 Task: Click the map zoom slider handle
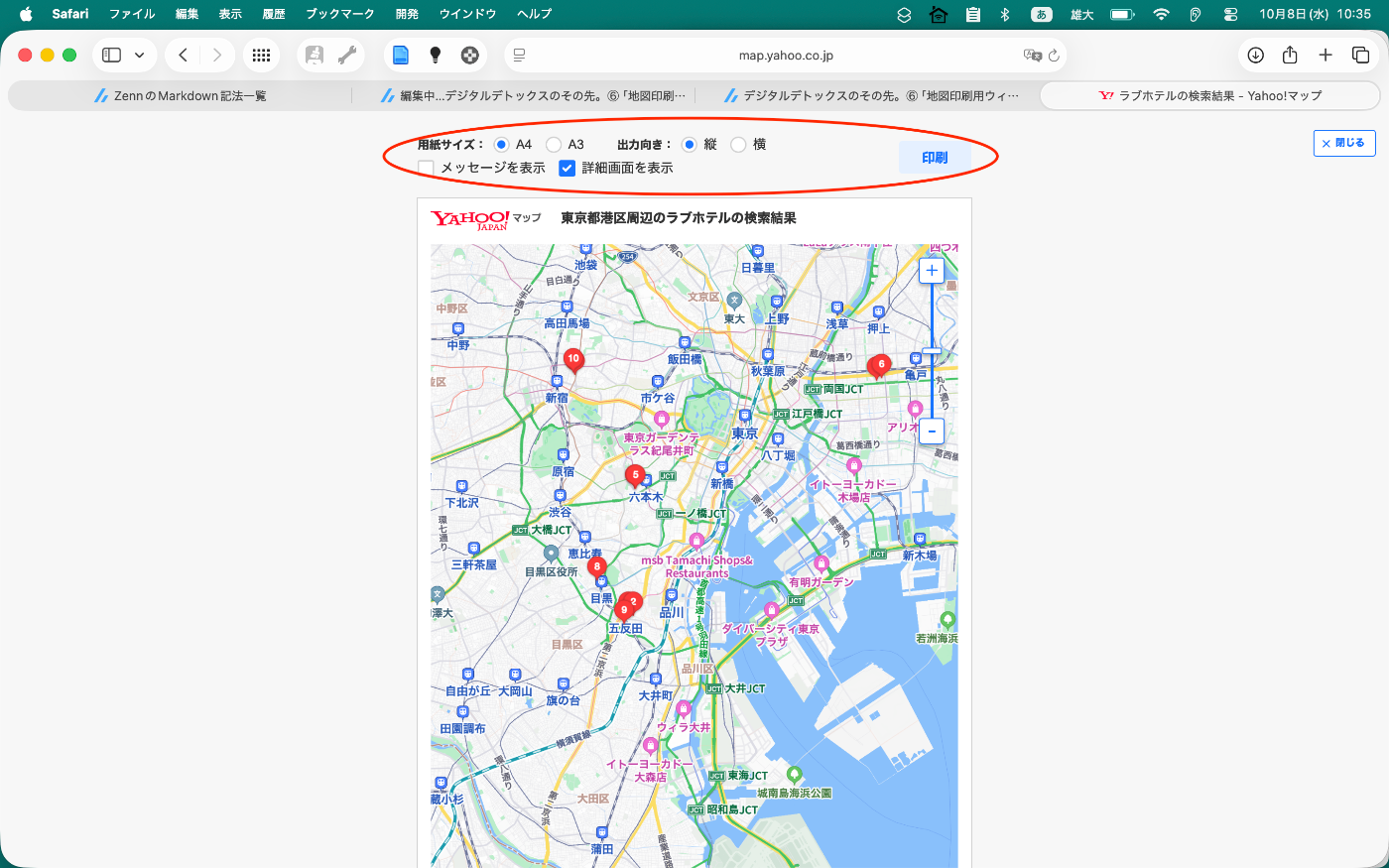[932, 351]
